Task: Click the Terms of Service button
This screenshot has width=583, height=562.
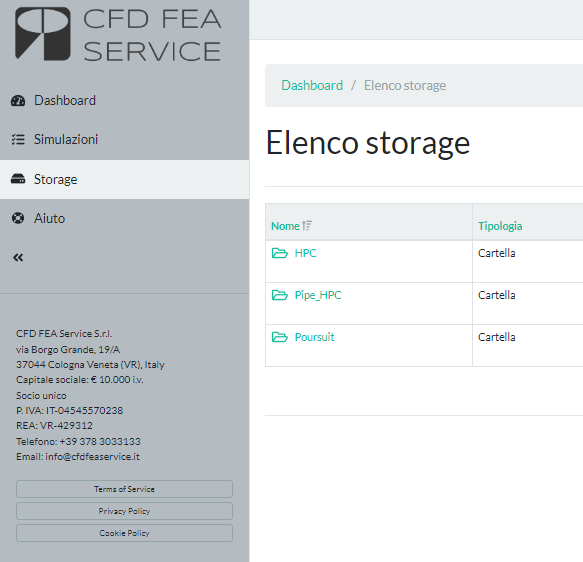Action: (x=124, y=489)
